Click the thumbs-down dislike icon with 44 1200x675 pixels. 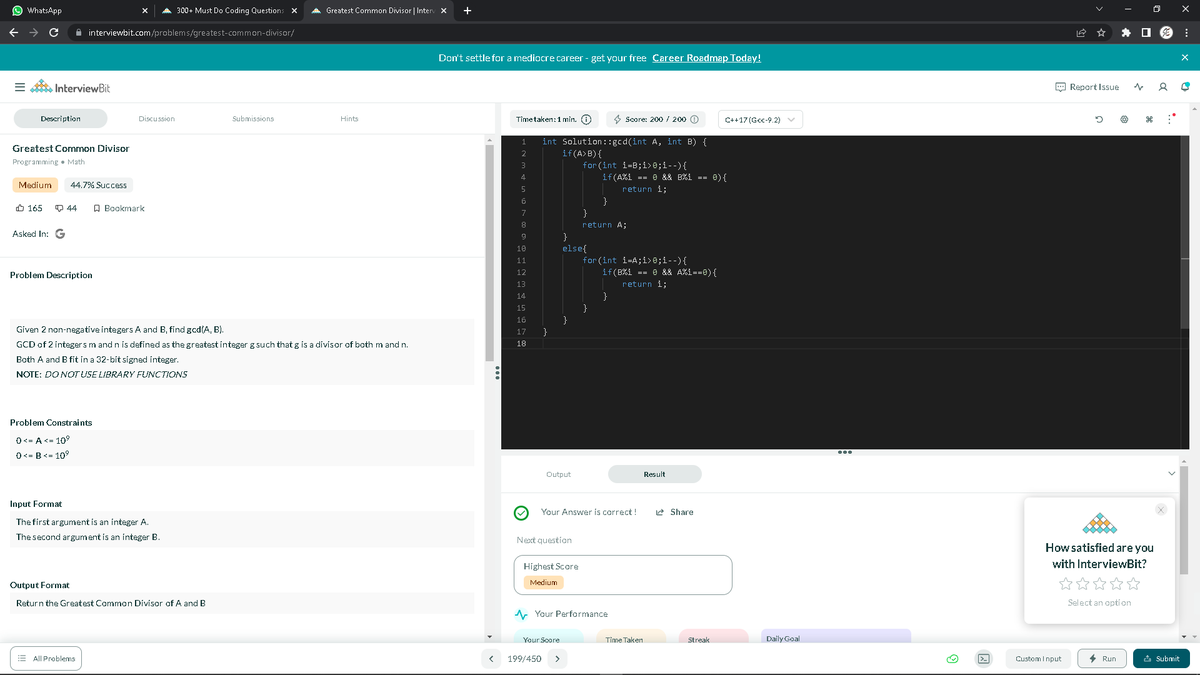point(59,208)
